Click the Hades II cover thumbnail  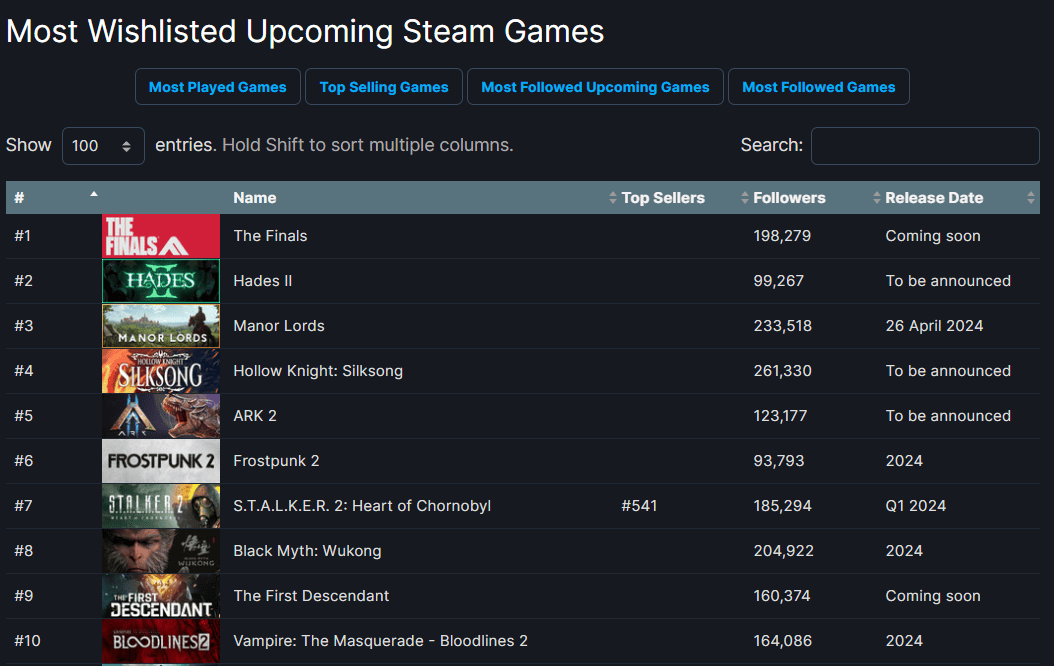tap(160, 280)
